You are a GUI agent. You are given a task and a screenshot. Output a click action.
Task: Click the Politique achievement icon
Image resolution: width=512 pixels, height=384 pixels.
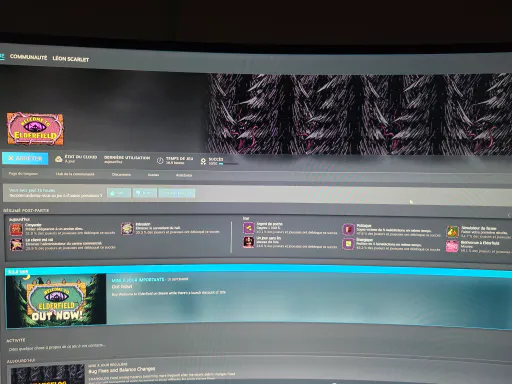(x=348, y=229)
